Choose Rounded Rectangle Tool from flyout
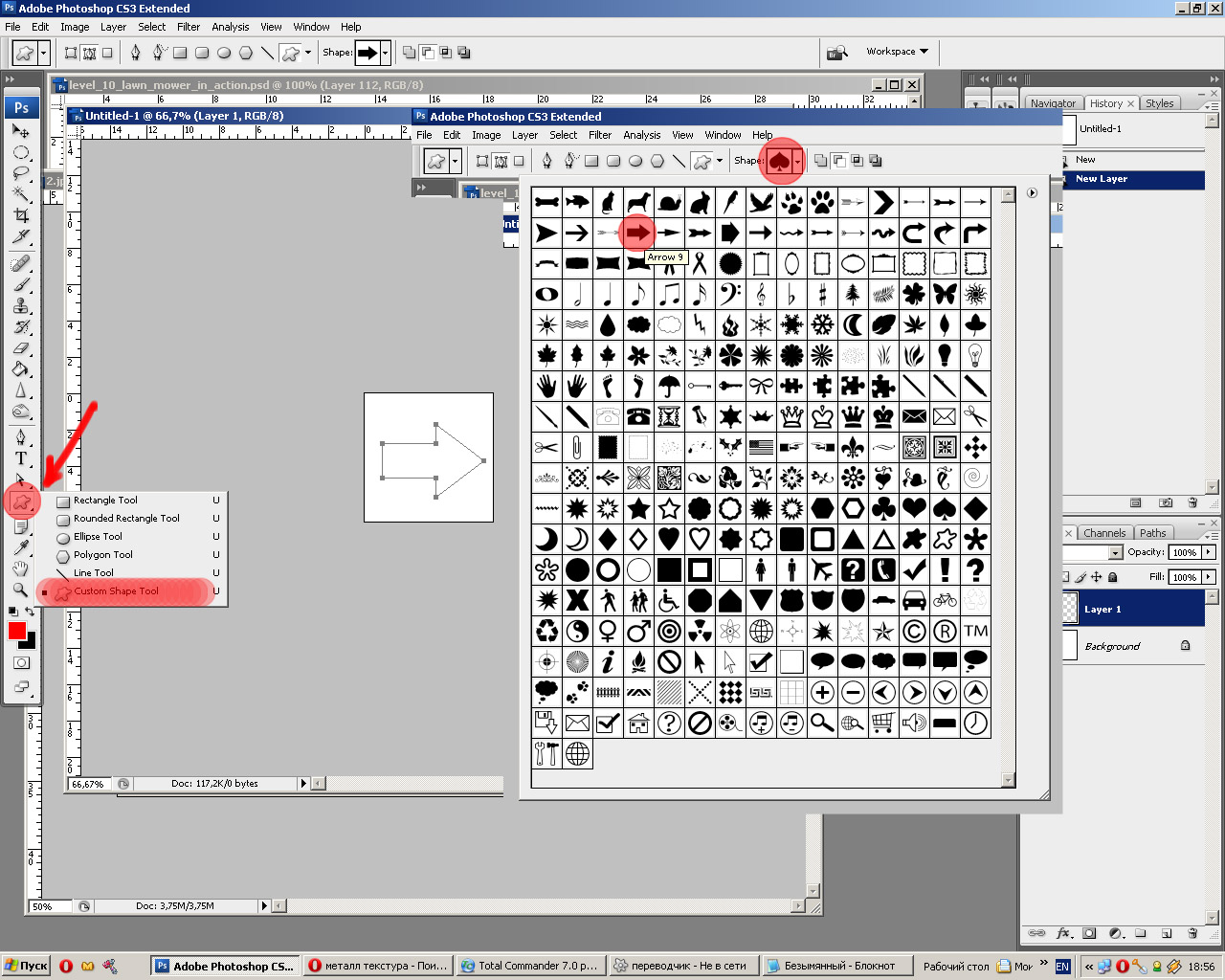Viewport: 1225px width, 980px height. pos(126,519)
